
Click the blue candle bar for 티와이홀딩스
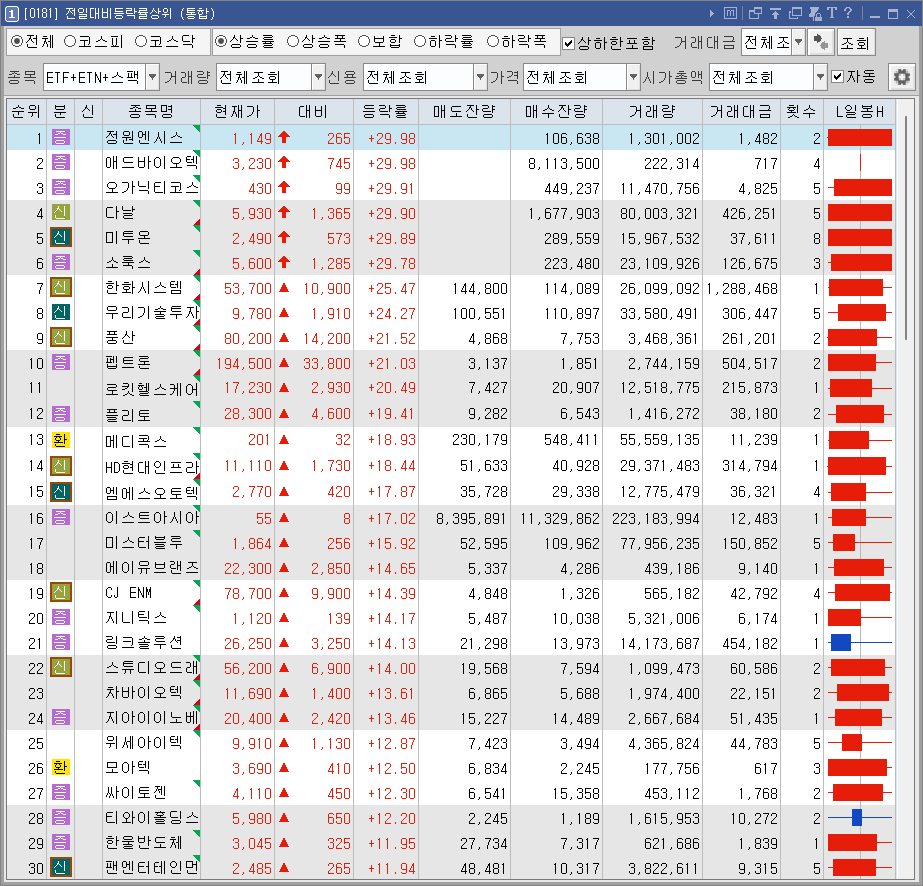[857, 817]
